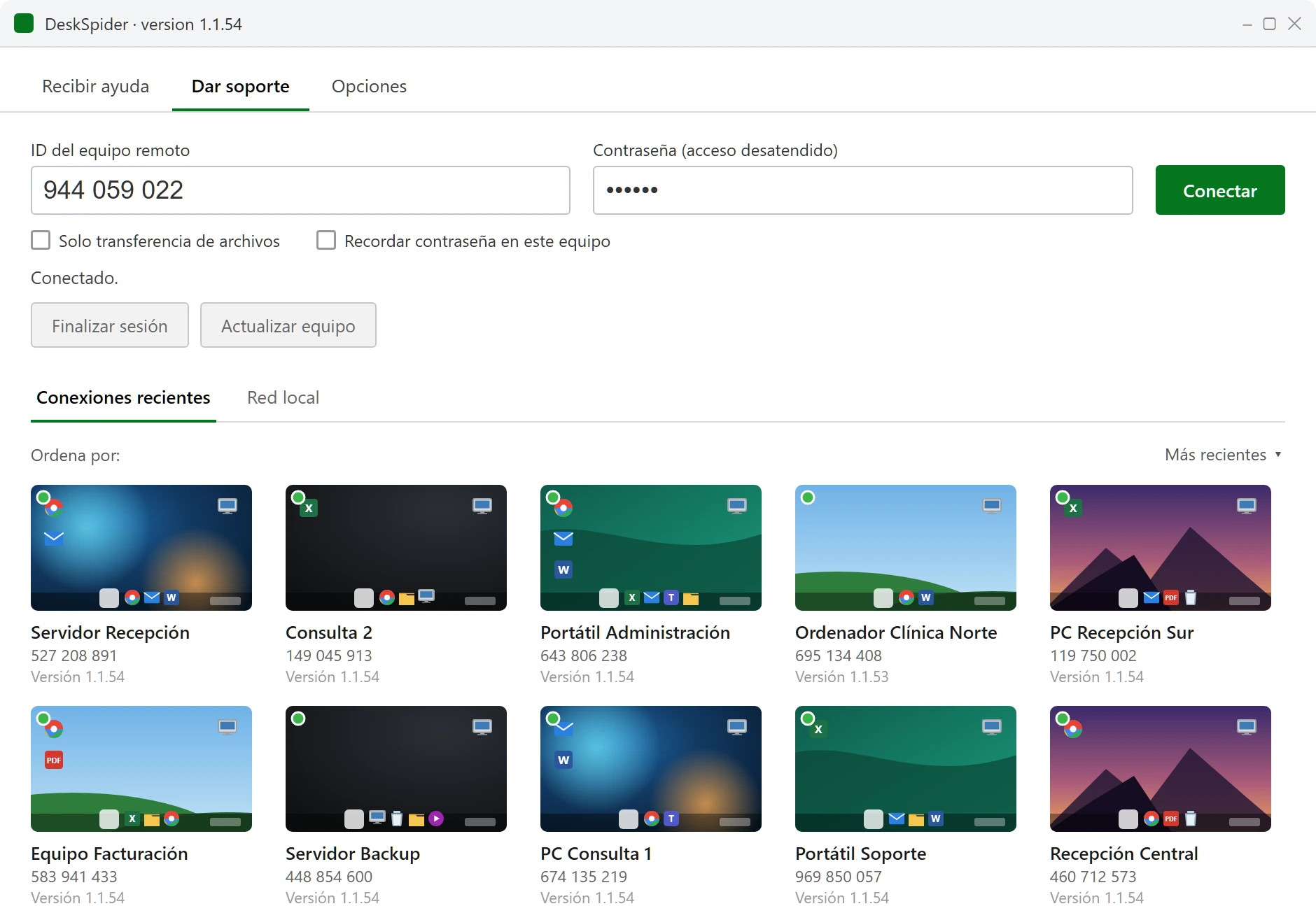Open Consulta 2 desktop thumbnail

(396, 548)
